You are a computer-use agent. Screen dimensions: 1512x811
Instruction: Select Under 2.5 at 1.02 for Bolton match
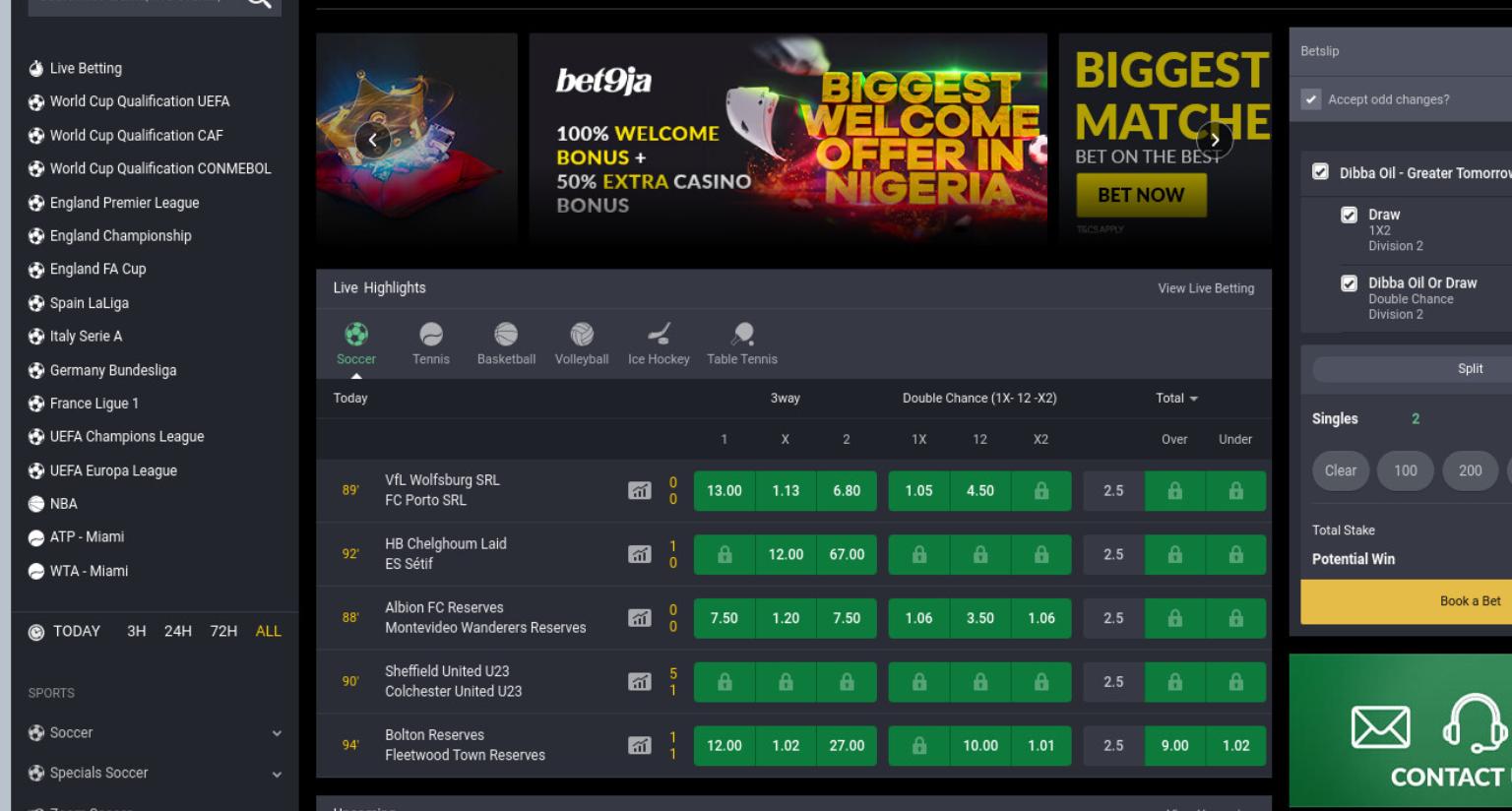(1236, 746)
